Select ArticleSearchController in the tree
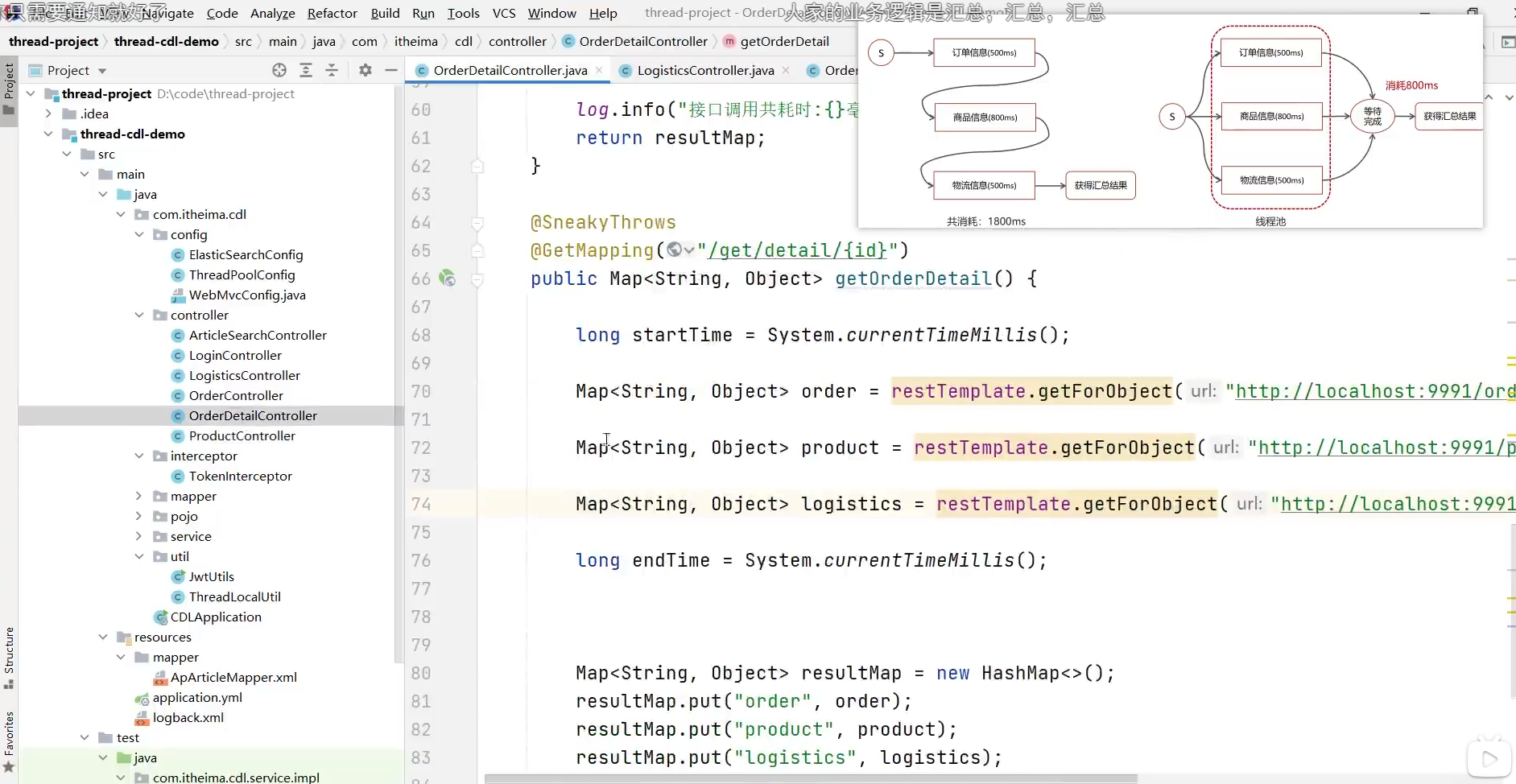Image resolution: width=1516 pixels, height=784 pixels. click(x=258, y=335)
